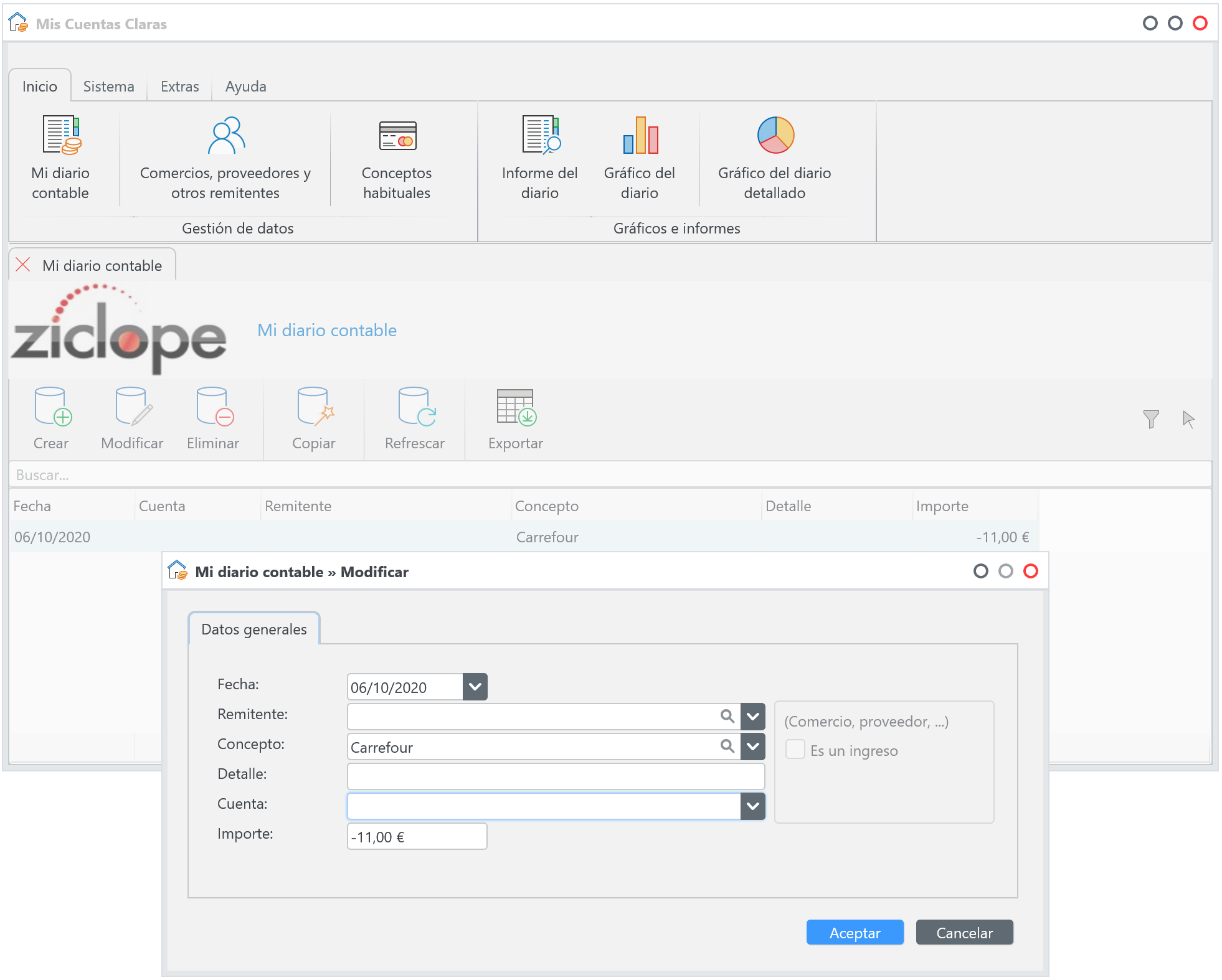This screenshot has width=1222, height=980.
Task: Click the Refrescar icon
Action: (x=415, y=408)
